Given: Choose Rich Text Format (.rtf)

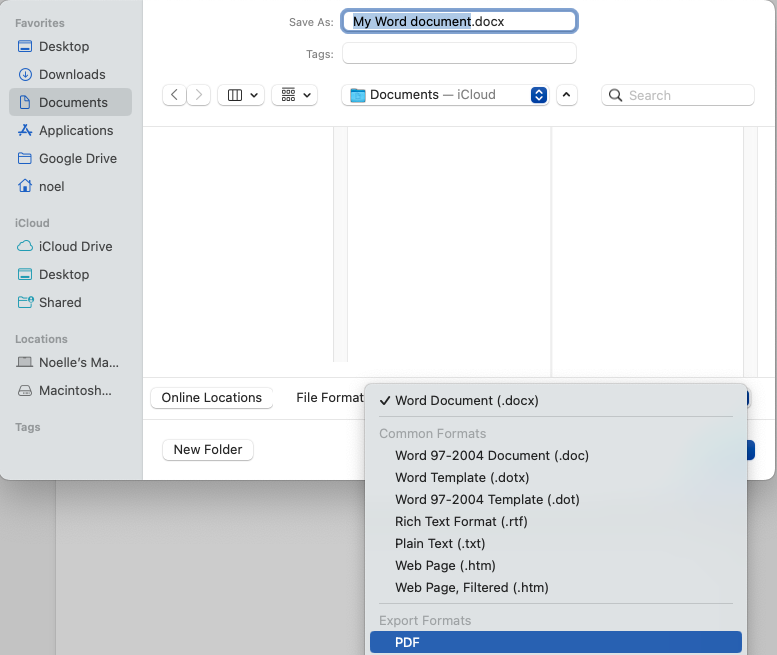Looking at the screenshot, I should pyautogui.click(x=556, y=521).
